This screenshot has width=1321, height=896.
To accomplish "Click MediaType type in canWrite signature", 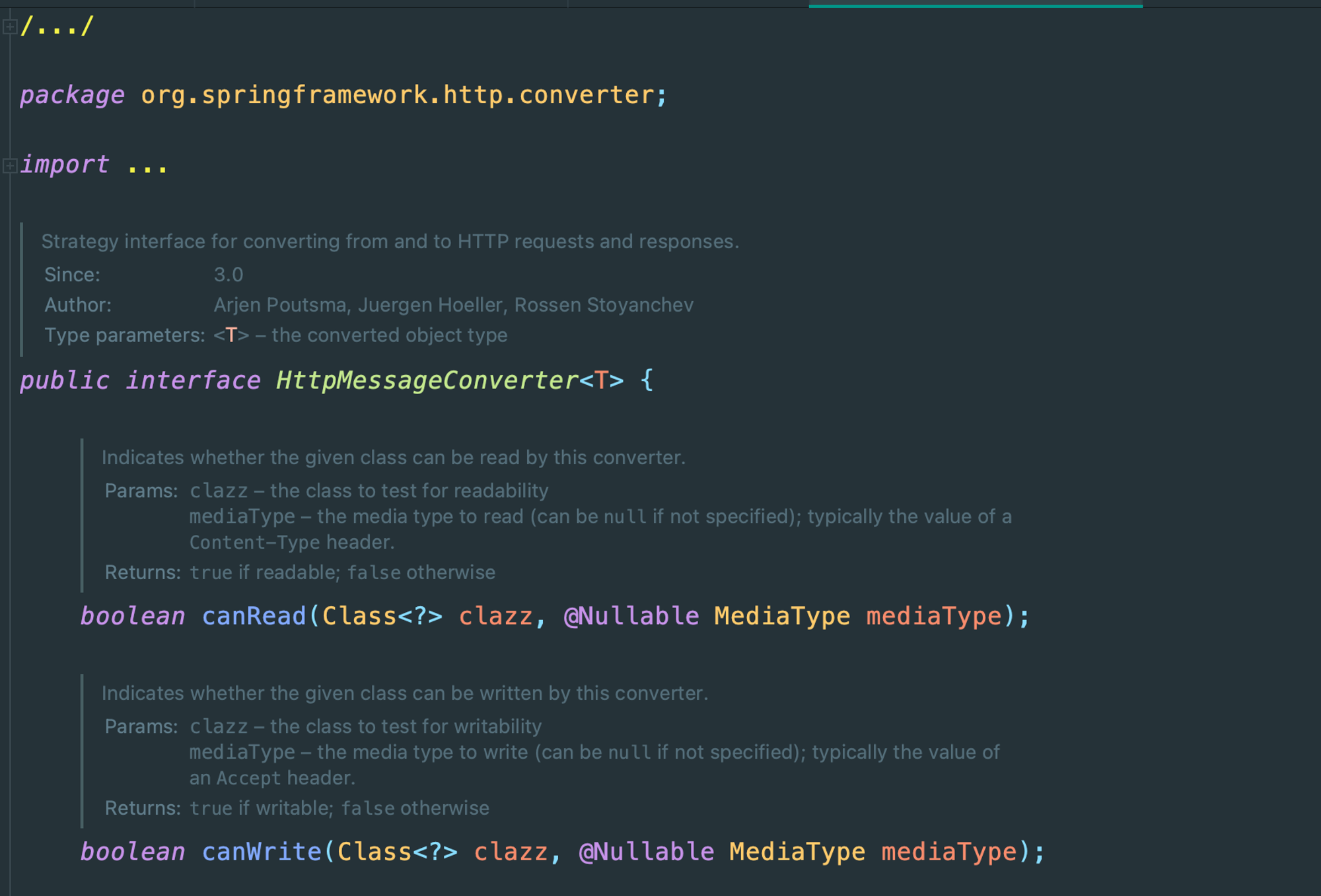I will click(797, 852).
